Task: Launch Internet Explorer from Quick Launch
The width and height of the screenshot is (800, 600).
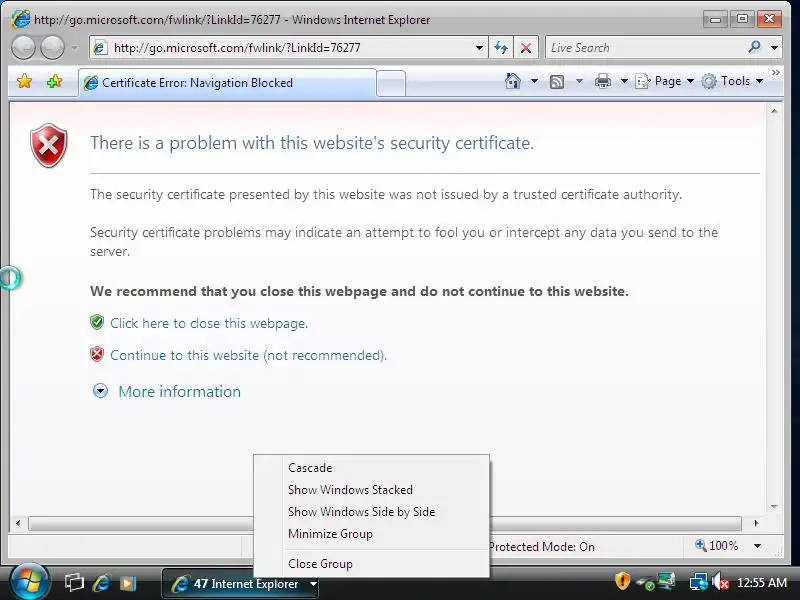Action: [102, 583]
